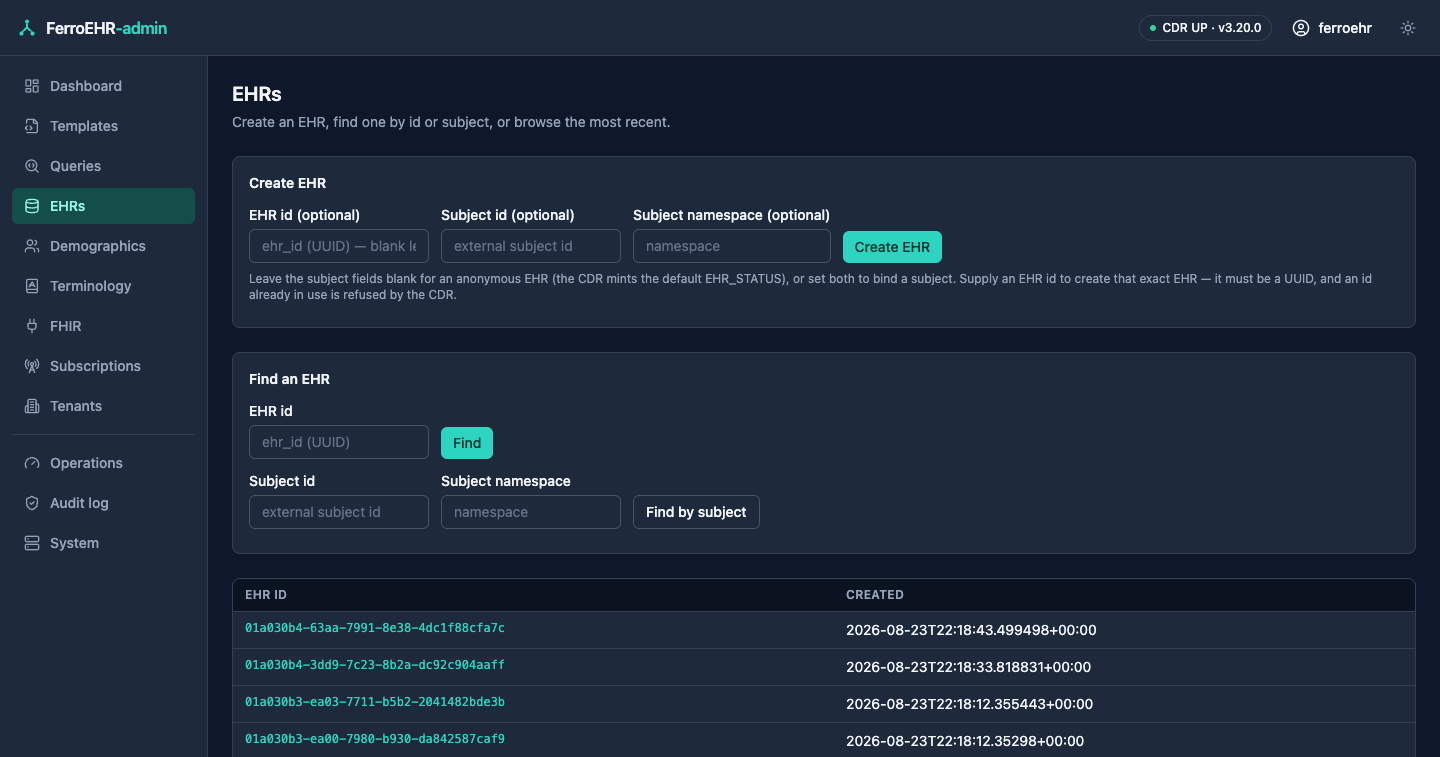Open the System page
The image size is (1440, 757).
pyautogui.click(x=103, y=543)
